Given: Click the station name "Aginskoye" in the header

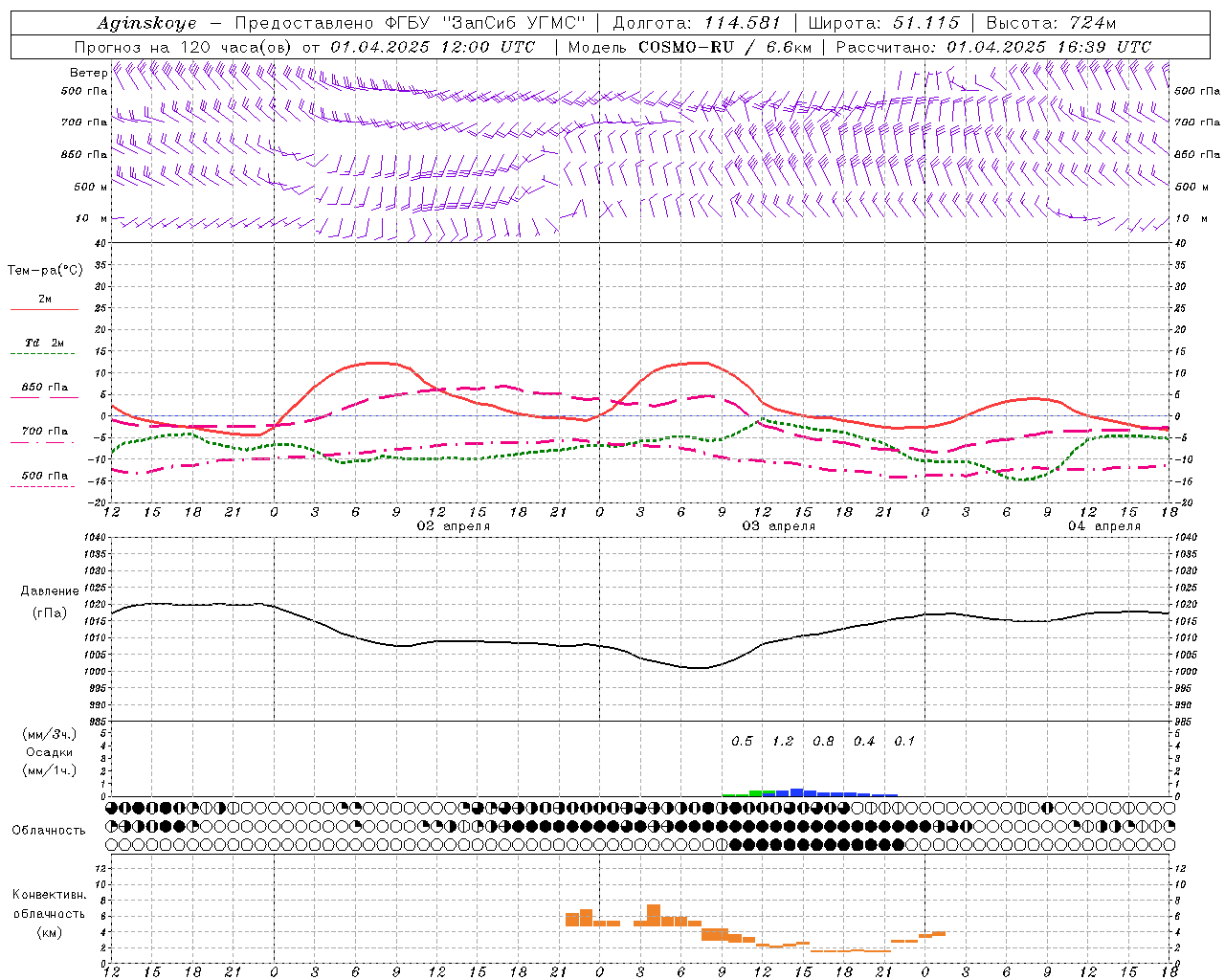Looking at the screenshot, I should pos(146,23).
